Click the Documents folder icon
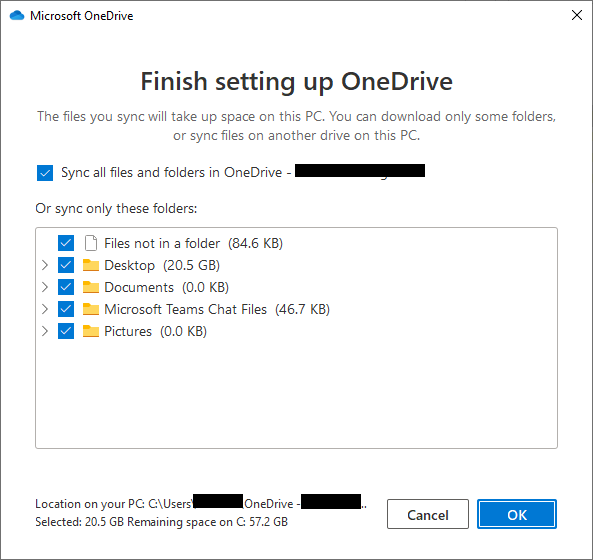The image size is (614, 560). (x=91, y=287)
